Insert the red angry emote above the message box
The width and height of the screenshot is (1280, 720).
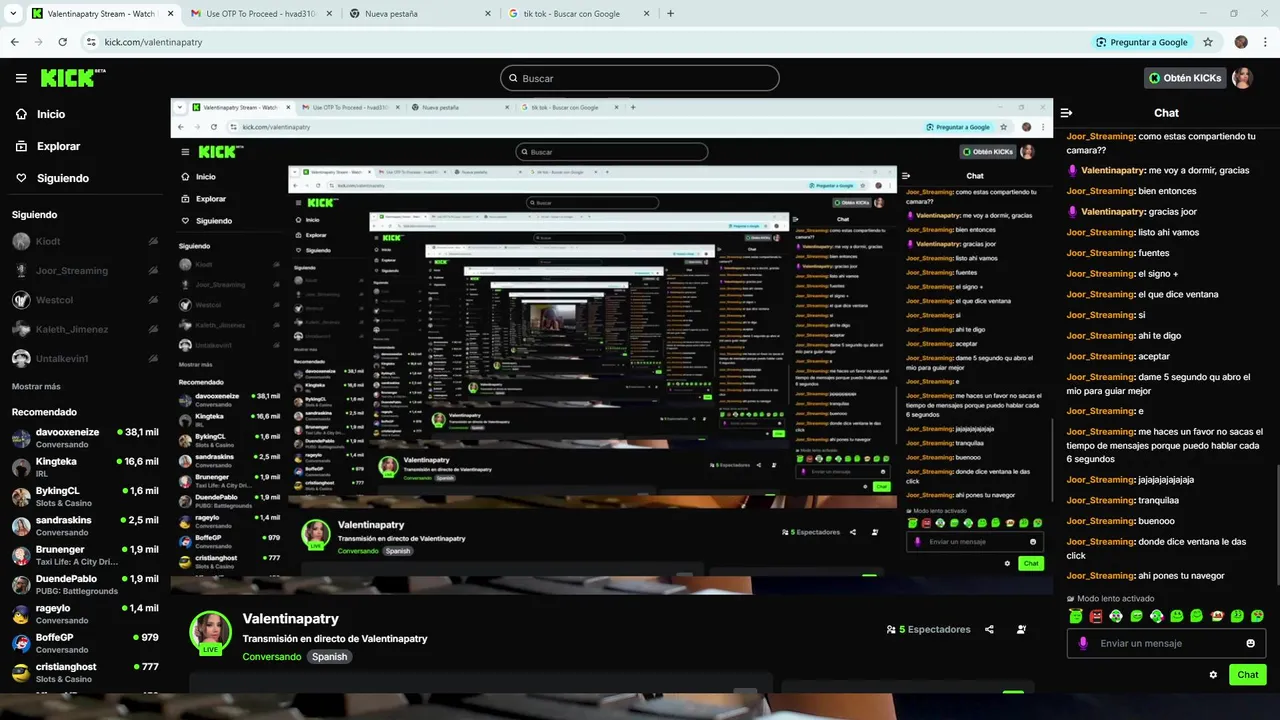1096,616
